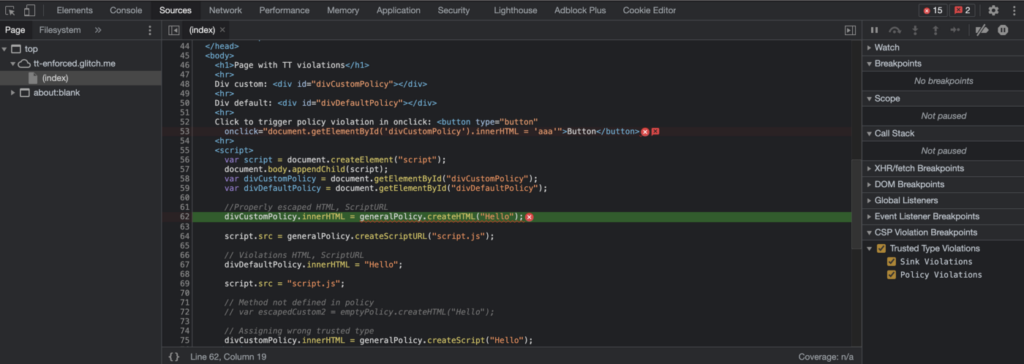
Task: Uncheck Trusted Type Violations checkbox
Action: [881, 248]
